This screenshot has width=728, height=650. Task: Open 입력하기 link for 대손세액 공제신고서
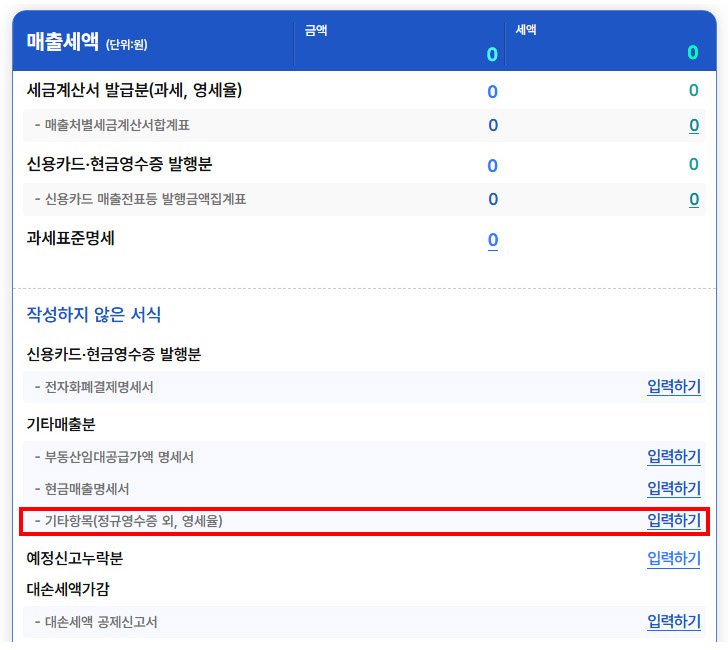click(674, 621)
